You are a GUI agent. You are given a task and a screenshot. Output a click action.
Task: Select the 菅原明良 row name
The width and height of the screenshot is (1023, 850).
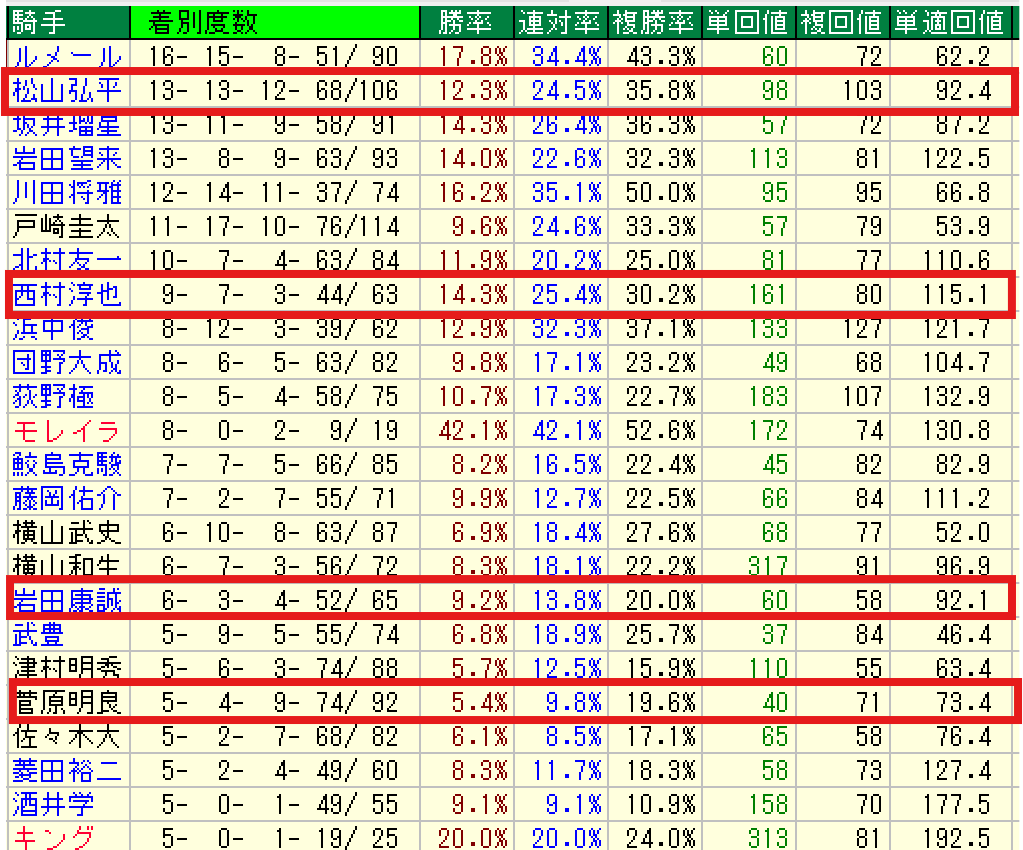pos(67,703)
